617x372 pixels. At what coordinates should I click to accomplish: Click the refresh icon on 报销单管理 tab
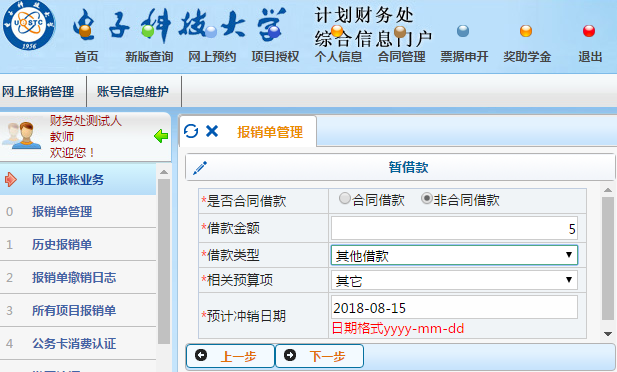click(x=191, y=131)
